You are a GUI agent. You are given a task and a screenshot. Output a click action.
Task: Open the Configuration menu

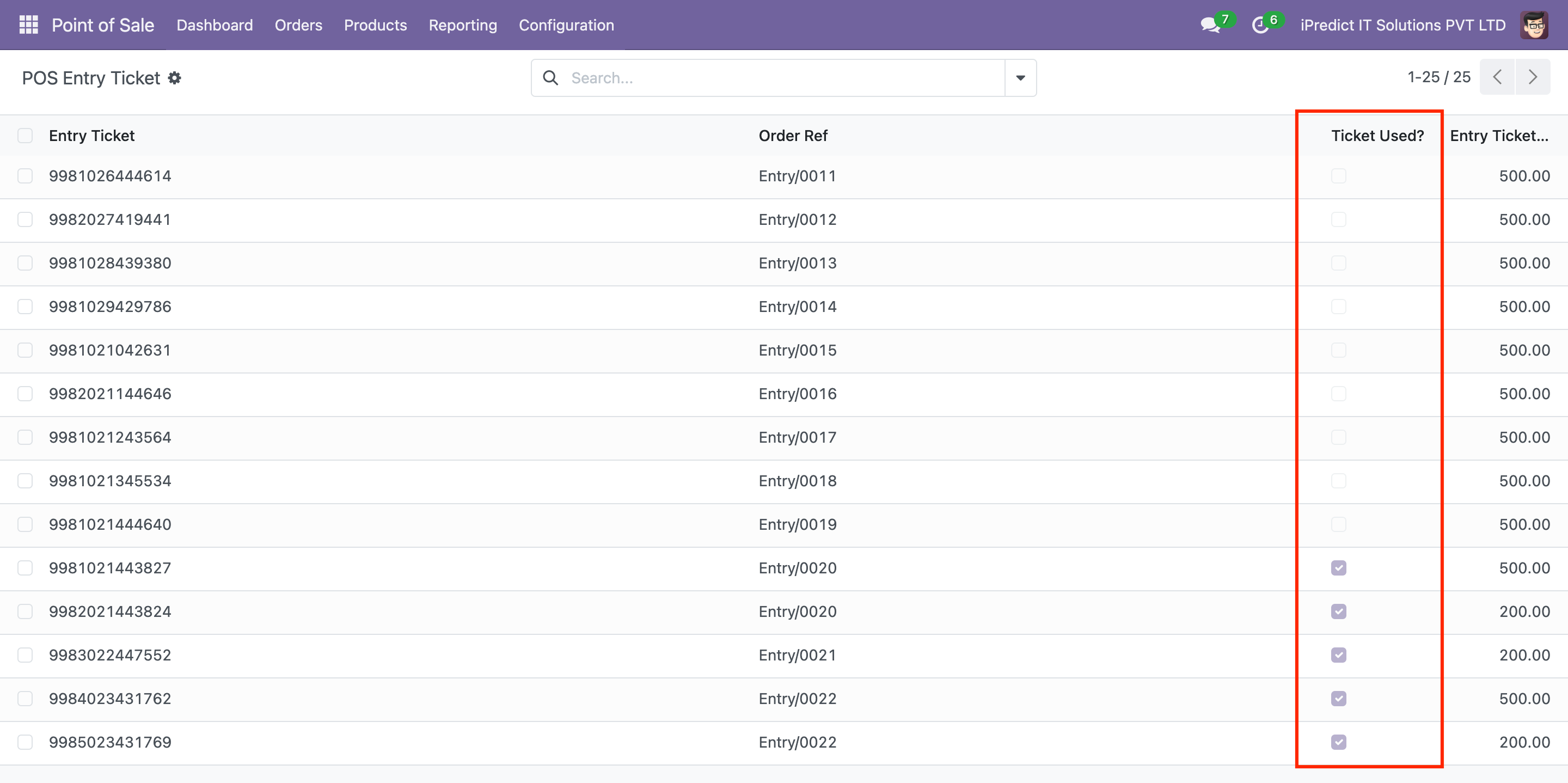566,25
